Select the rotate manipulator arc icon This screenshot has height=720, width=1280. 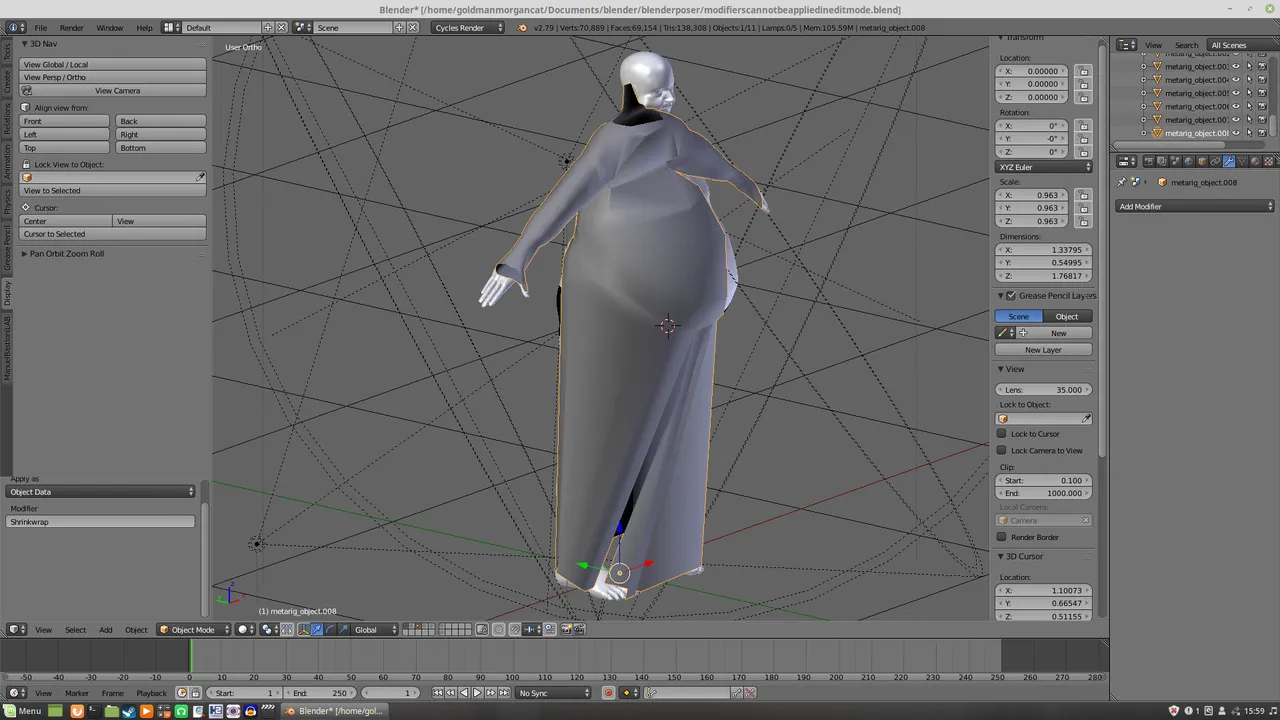[x=330, y=629]
